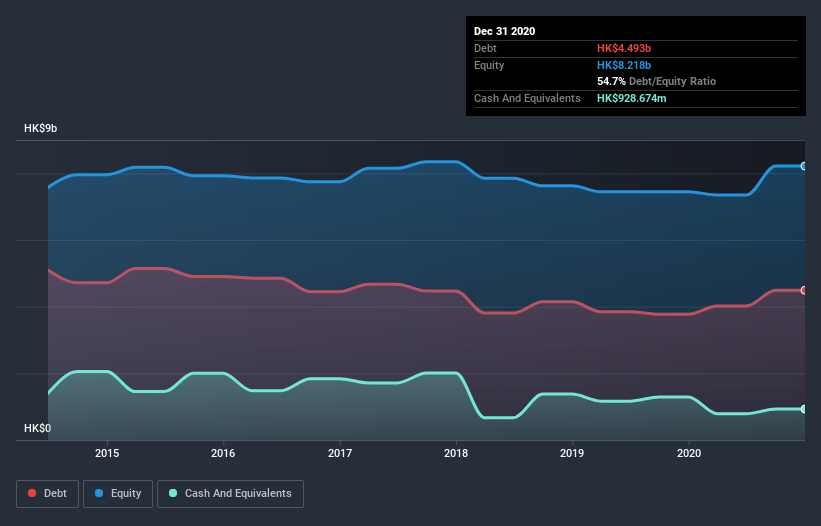Toggle the Equity series legend button
This screenshot has height=526, width=821.
pyautogui.click(x=118, y=494)
